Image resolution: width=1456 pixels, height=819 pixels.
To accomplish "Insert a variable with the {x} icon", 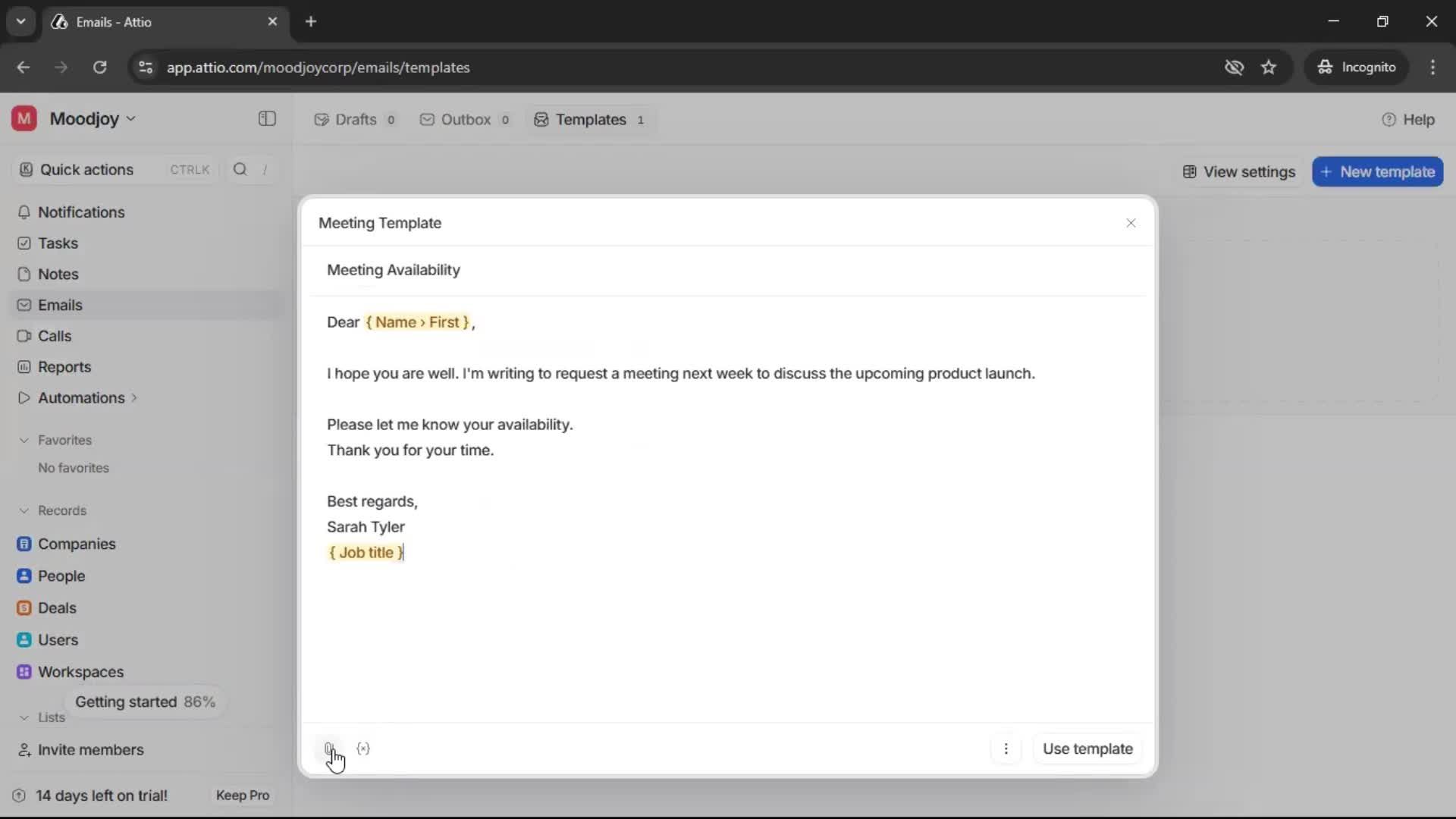I will point(364,749).
